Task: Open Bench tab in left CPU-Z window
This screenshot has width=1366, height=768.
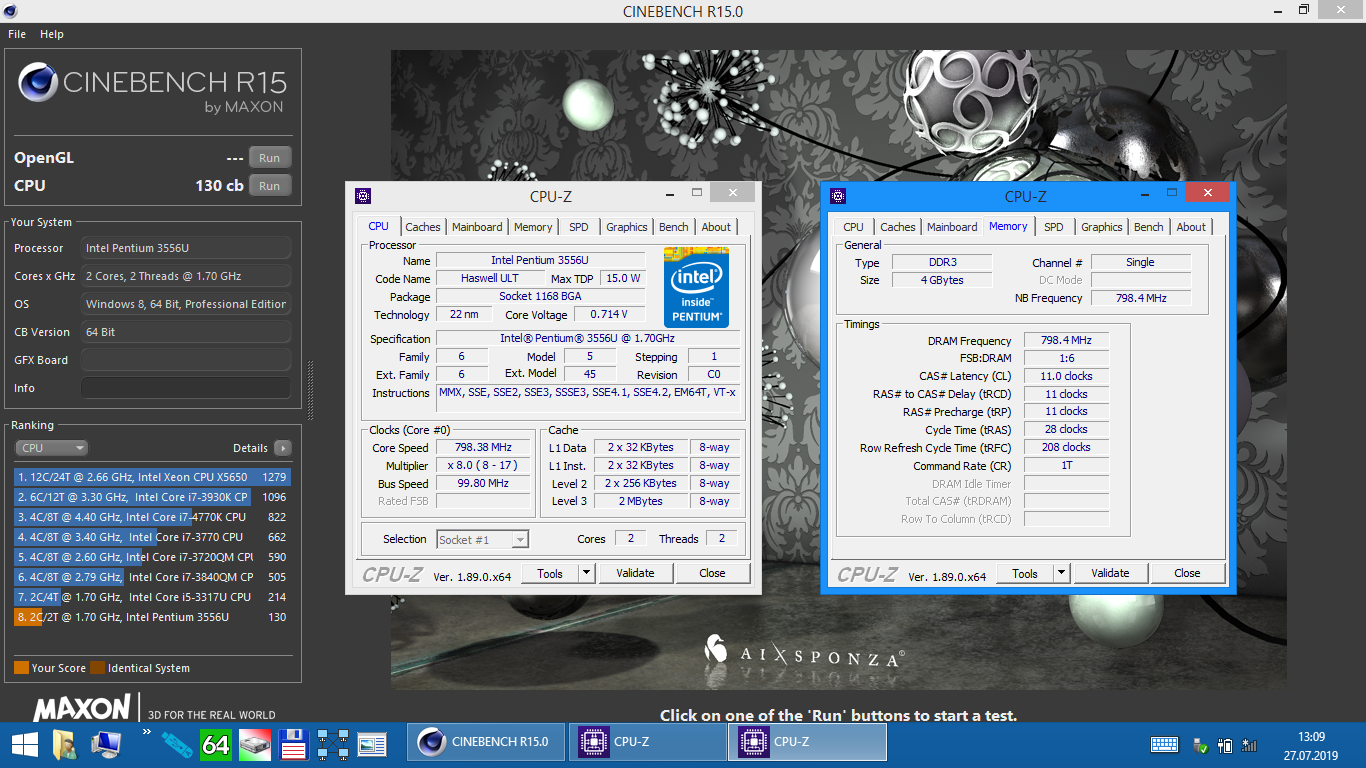Action: (674, 227)
